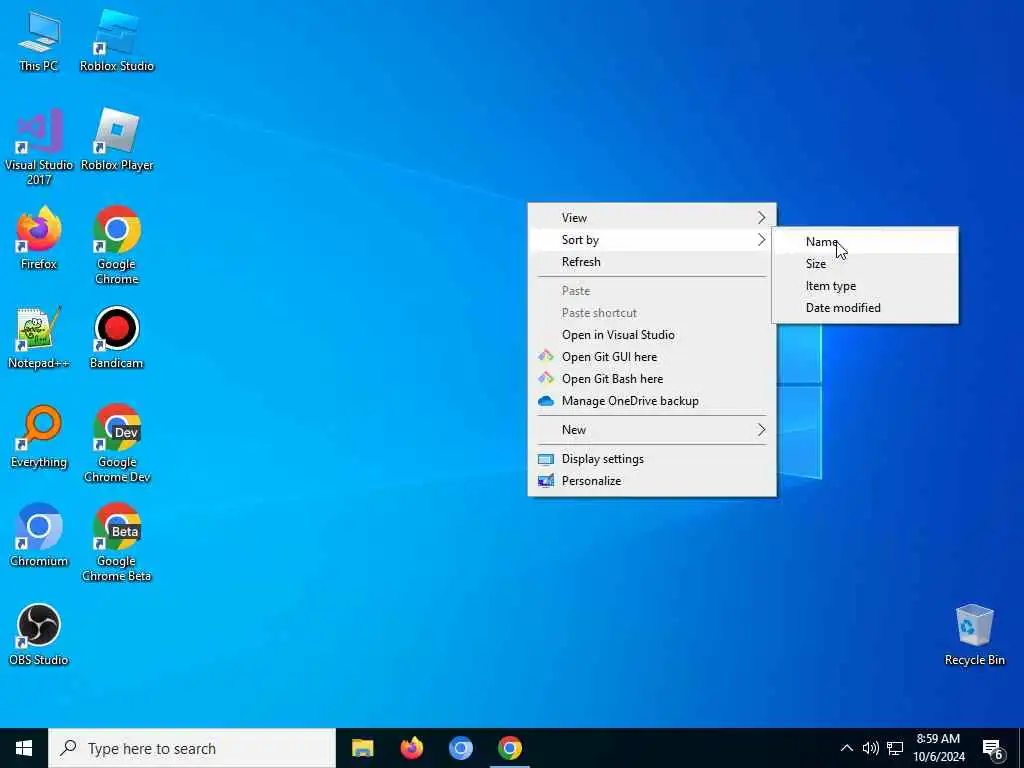Open Chromium from the taskbar
Image resolution: width=1024 pixels, height=768 pixels.
coord(460,748)
